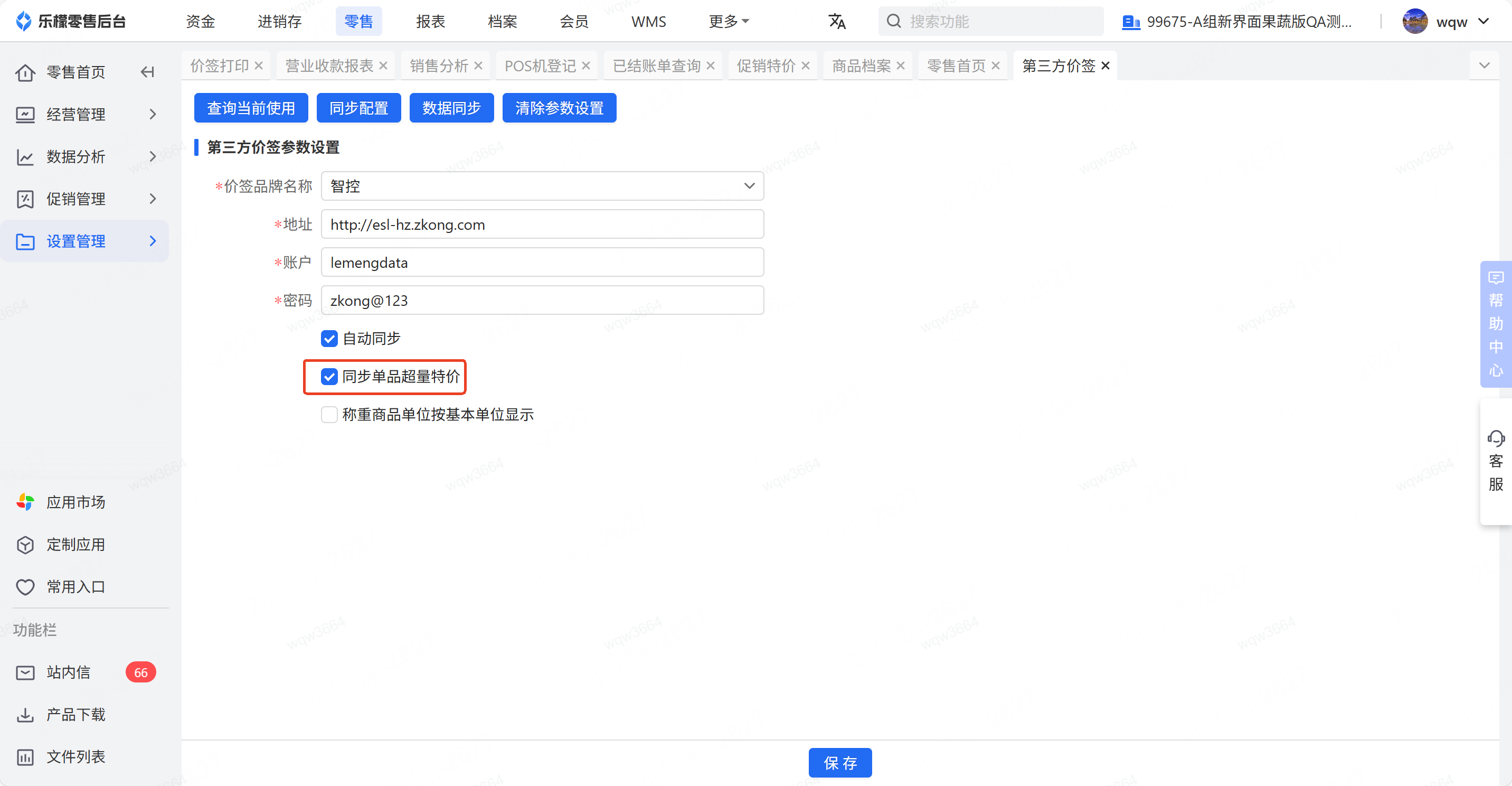Select the 零售 top menu

[358, 22]
